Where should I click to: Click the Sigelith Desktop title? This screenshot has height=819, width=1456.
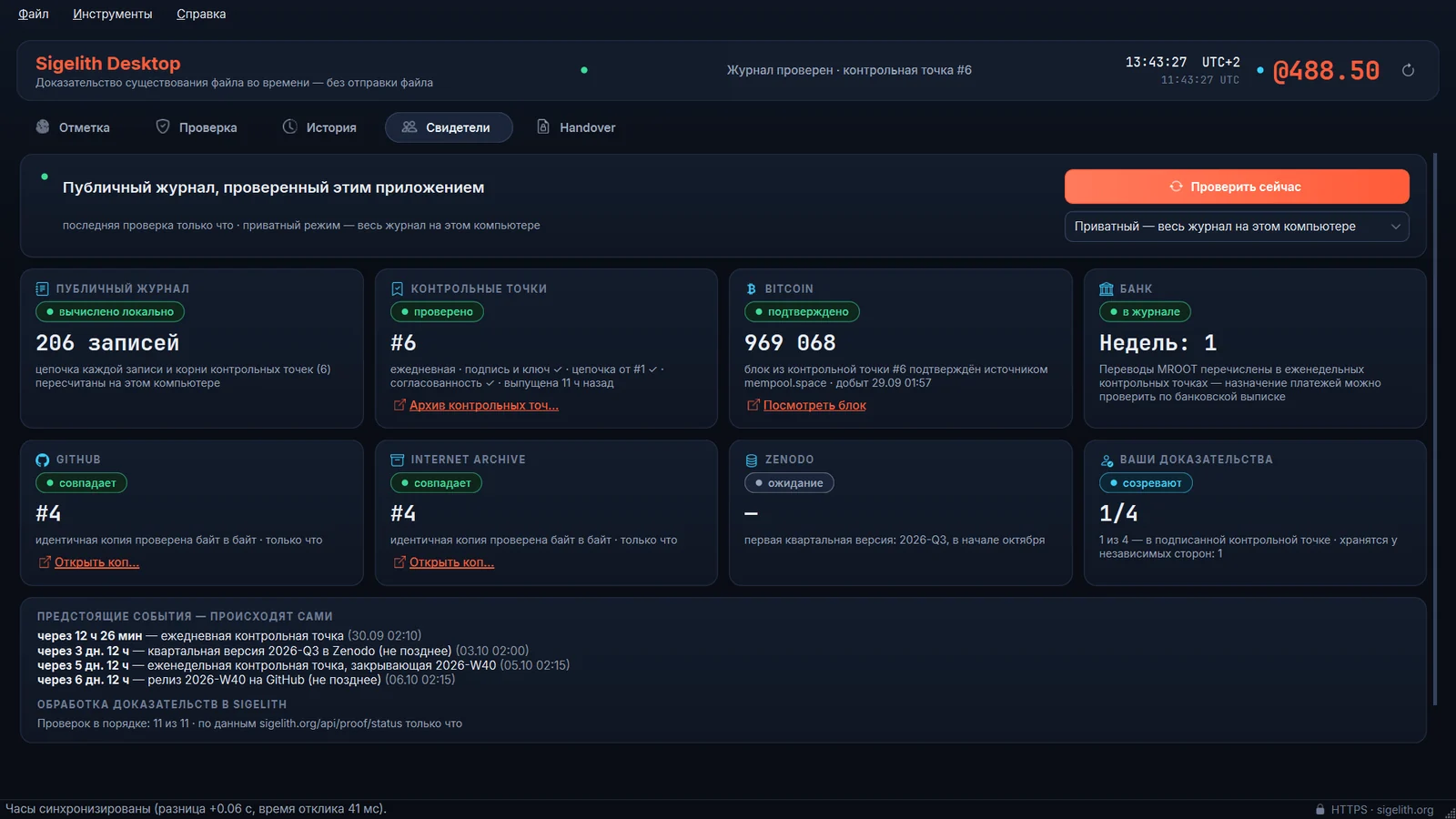108,63
